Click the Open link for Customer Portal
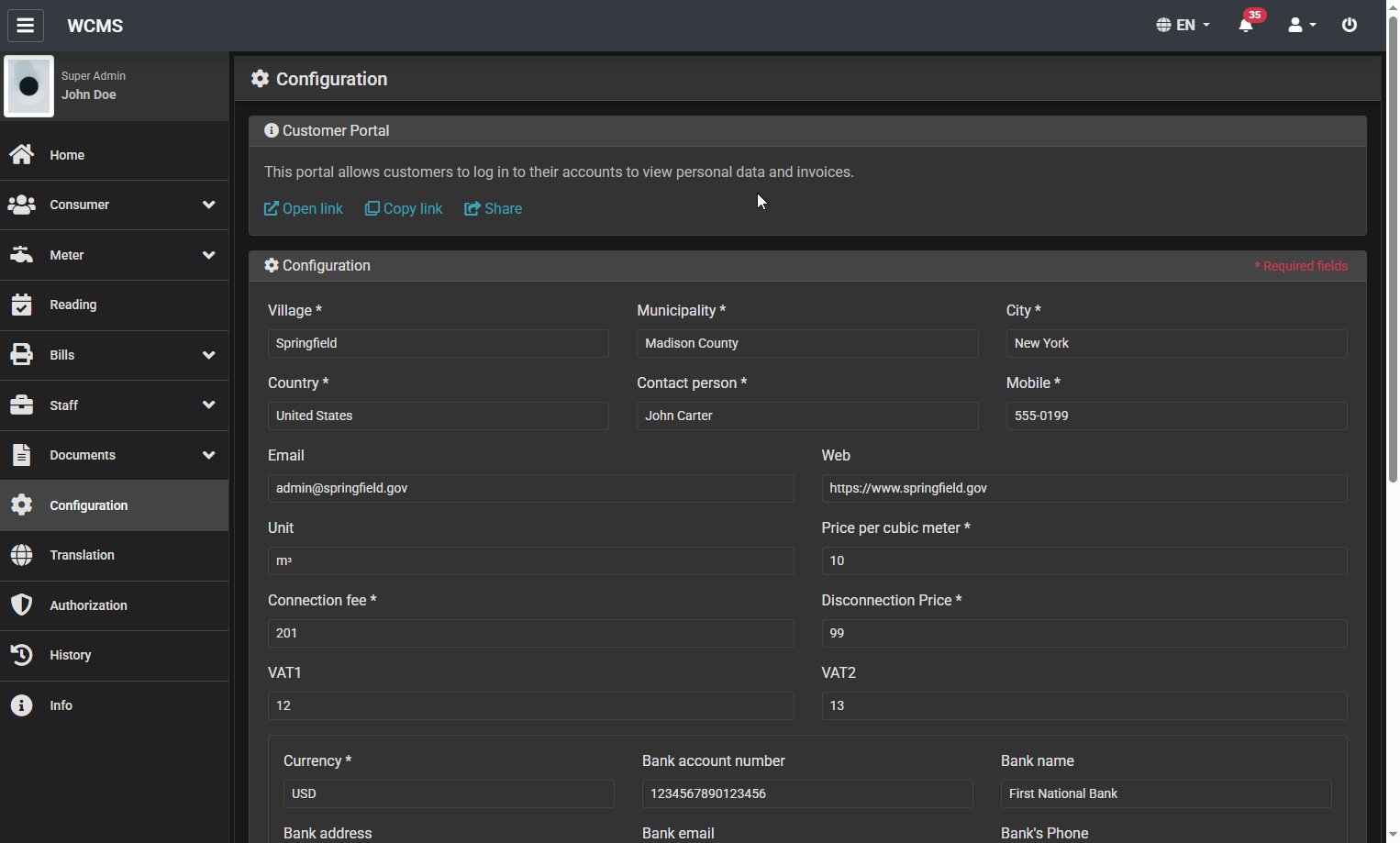The width and height of the screenshot is (1400, 843). point(304,208)
